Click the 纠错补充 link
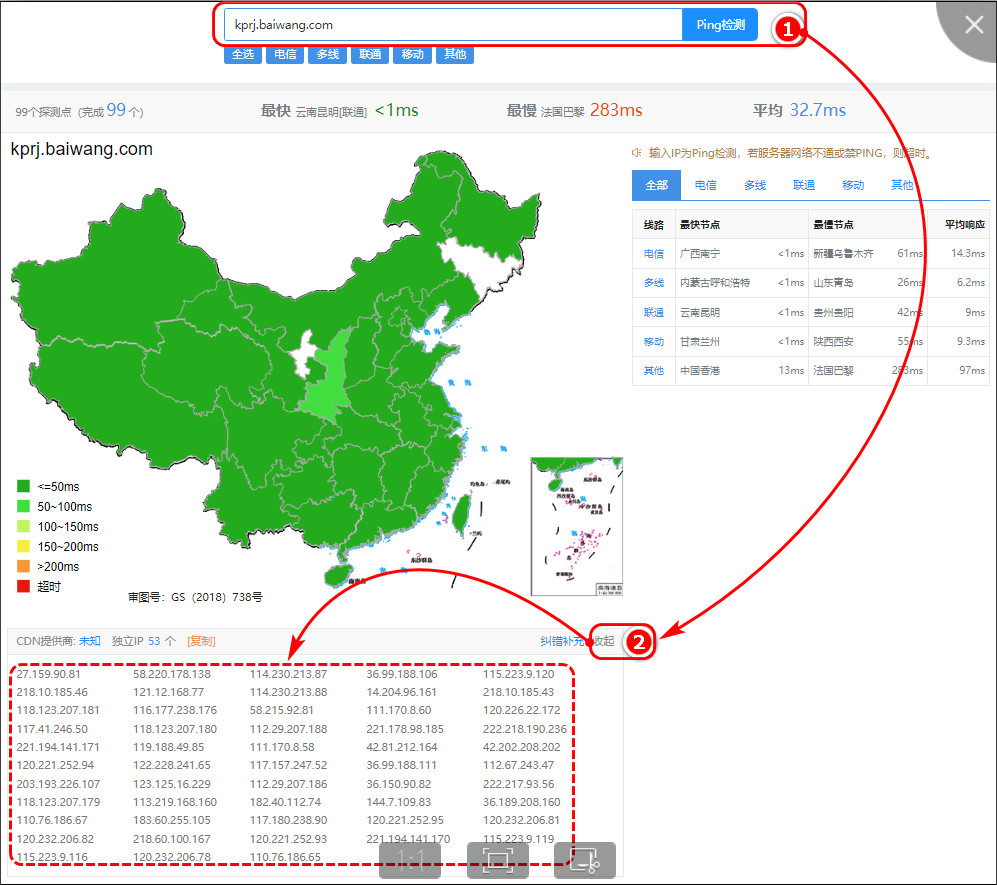Viewport: 997px width, 885px height. tap(562, 641)
